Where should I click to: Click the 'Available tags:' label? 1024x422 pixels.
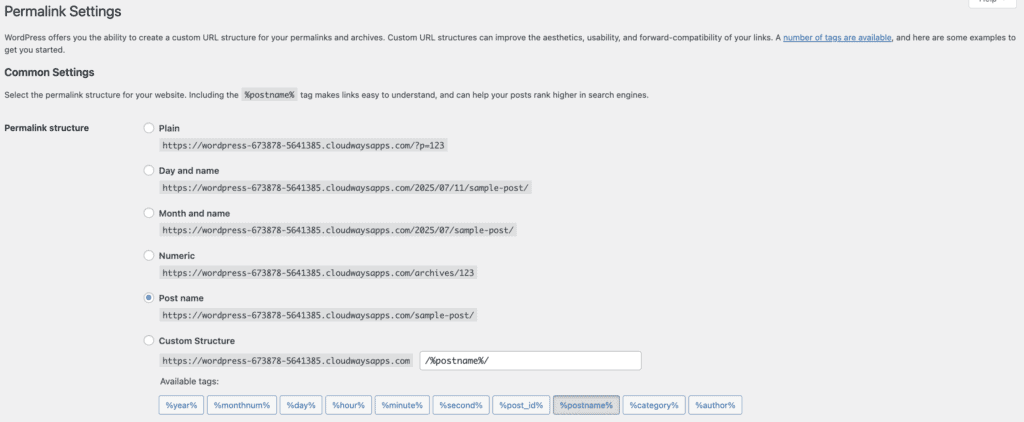189,381
